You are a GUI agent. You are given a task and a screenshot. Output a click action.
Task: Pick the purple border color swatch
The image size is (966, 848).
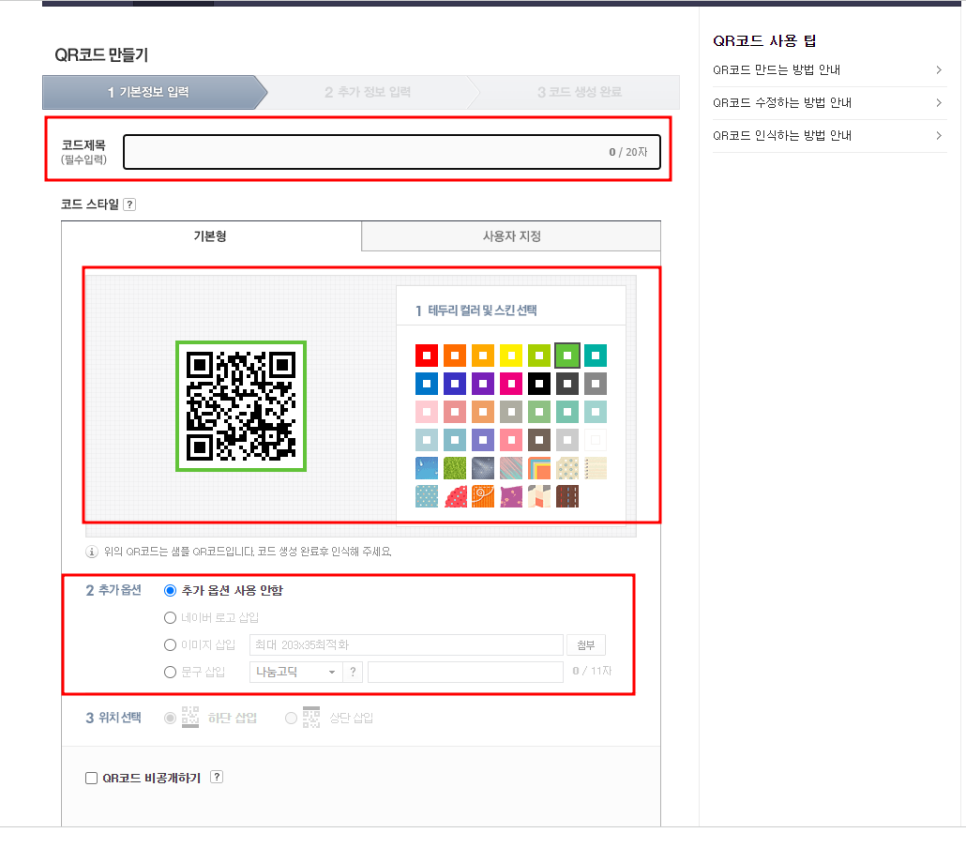483,384
